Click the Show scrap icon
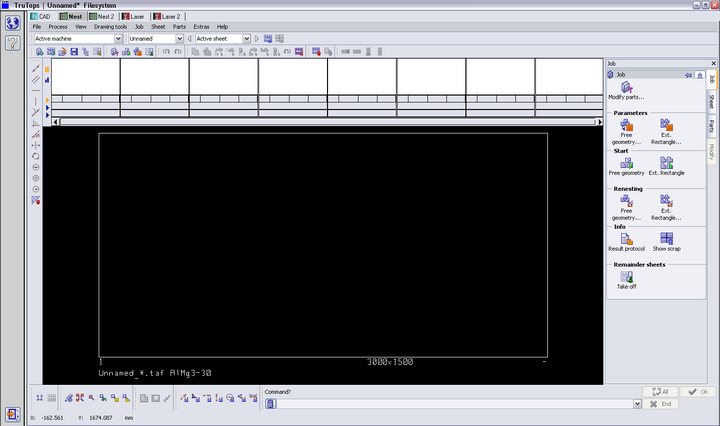Viewport: 720px width, 426px height. click(x=666, y=242)
